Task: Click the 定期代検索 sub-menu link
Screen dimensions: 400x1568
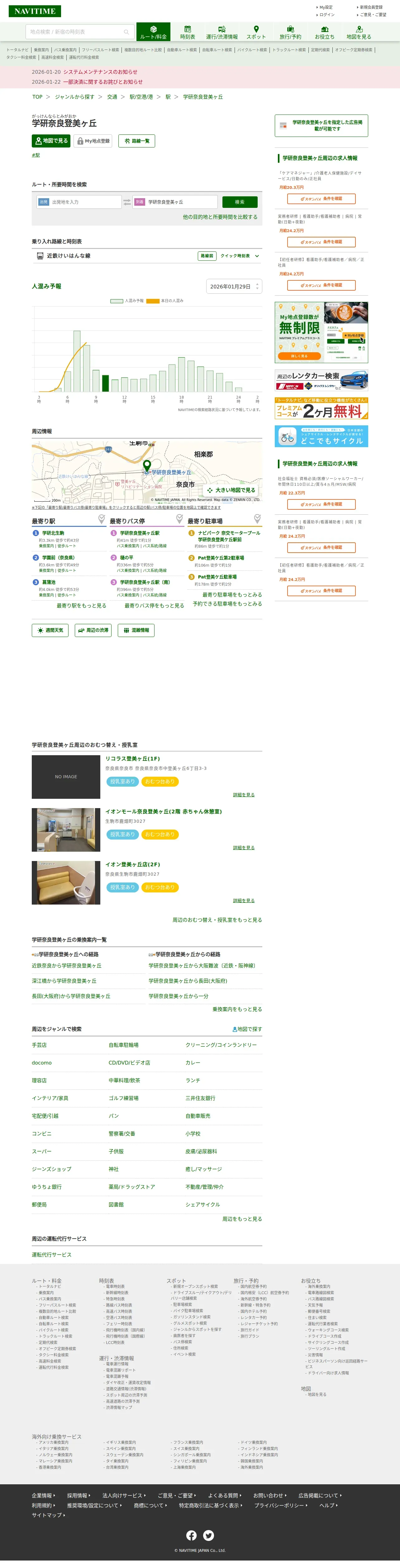Action: (320, 50)
